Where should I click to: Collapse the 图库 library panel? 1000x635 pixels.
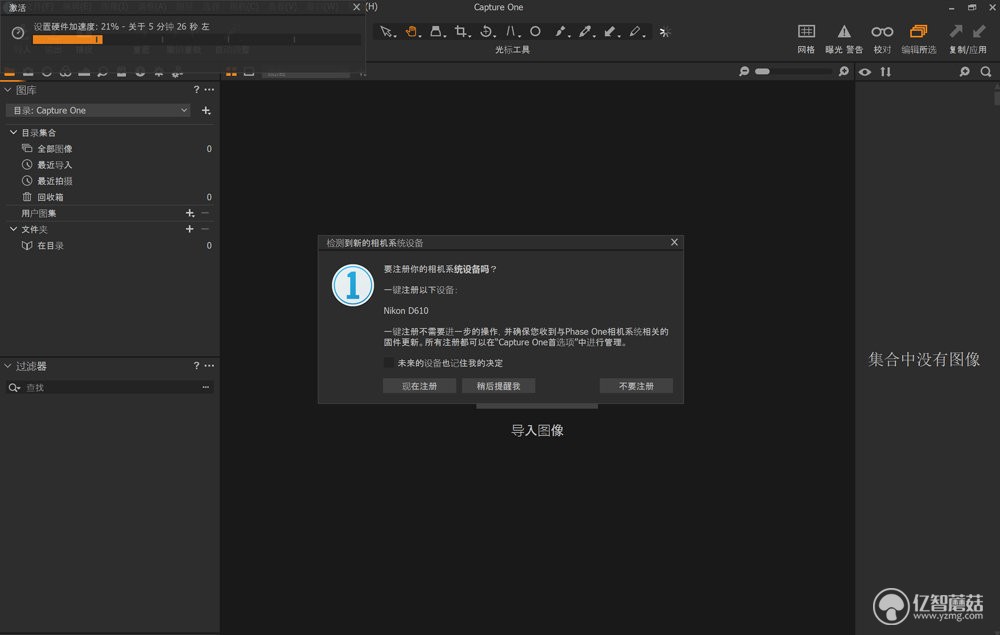8,90
